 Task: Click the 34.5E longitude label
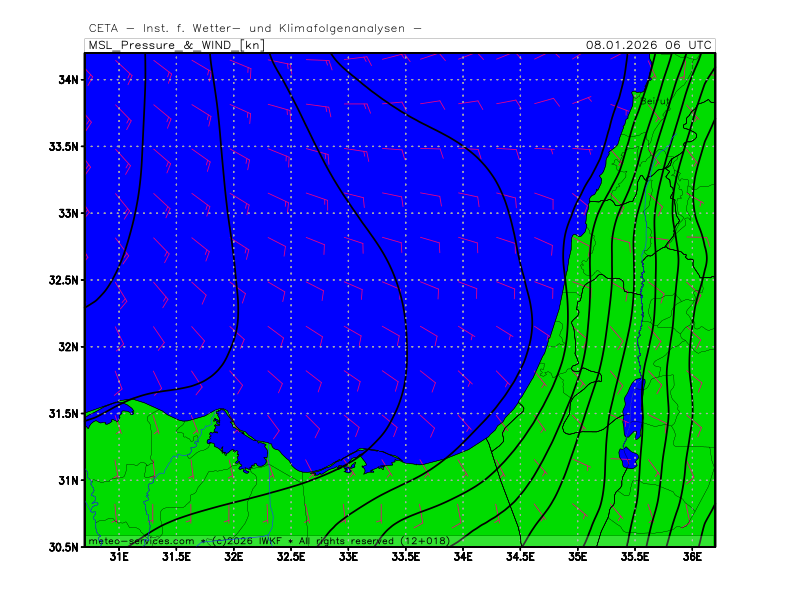pyautogui.click(x=520, y=557)
